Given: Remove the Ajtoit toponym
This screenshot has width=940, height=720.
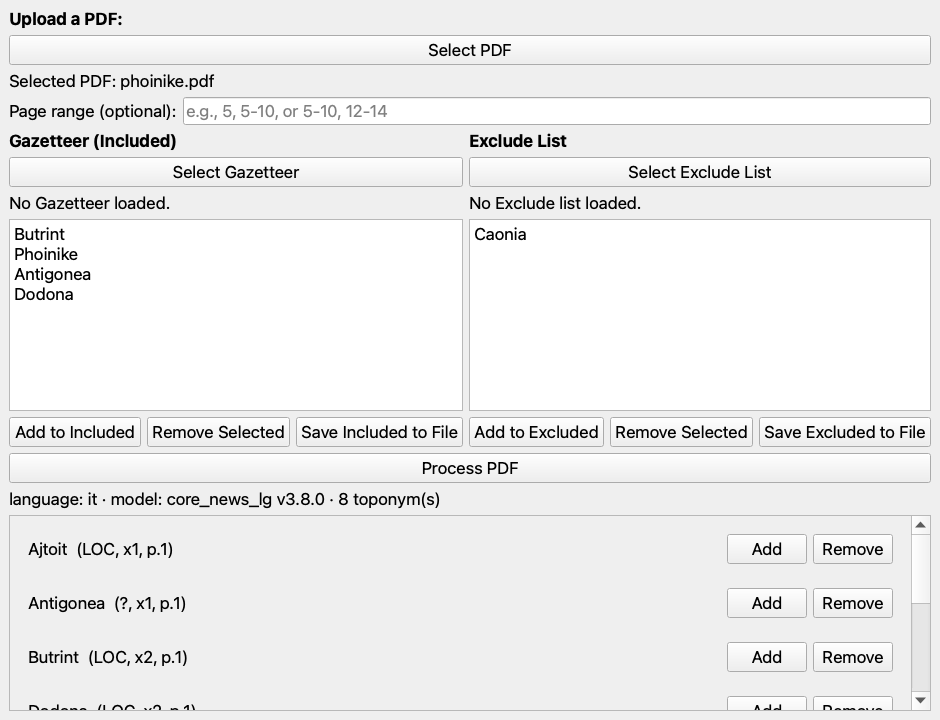Looking at the screenshot, I should coord(852,549).
